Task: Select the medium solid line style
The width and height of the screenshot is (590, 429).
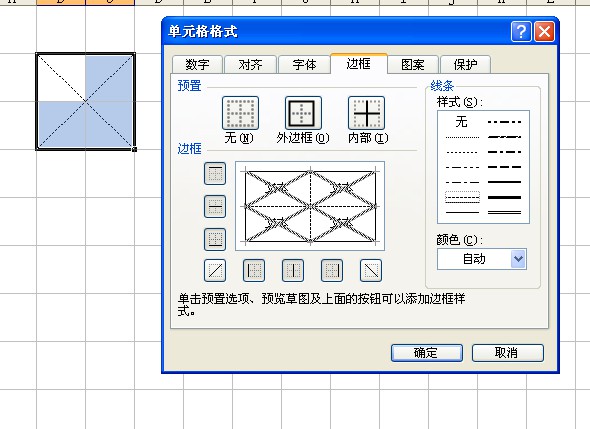Action: [504, 182]
